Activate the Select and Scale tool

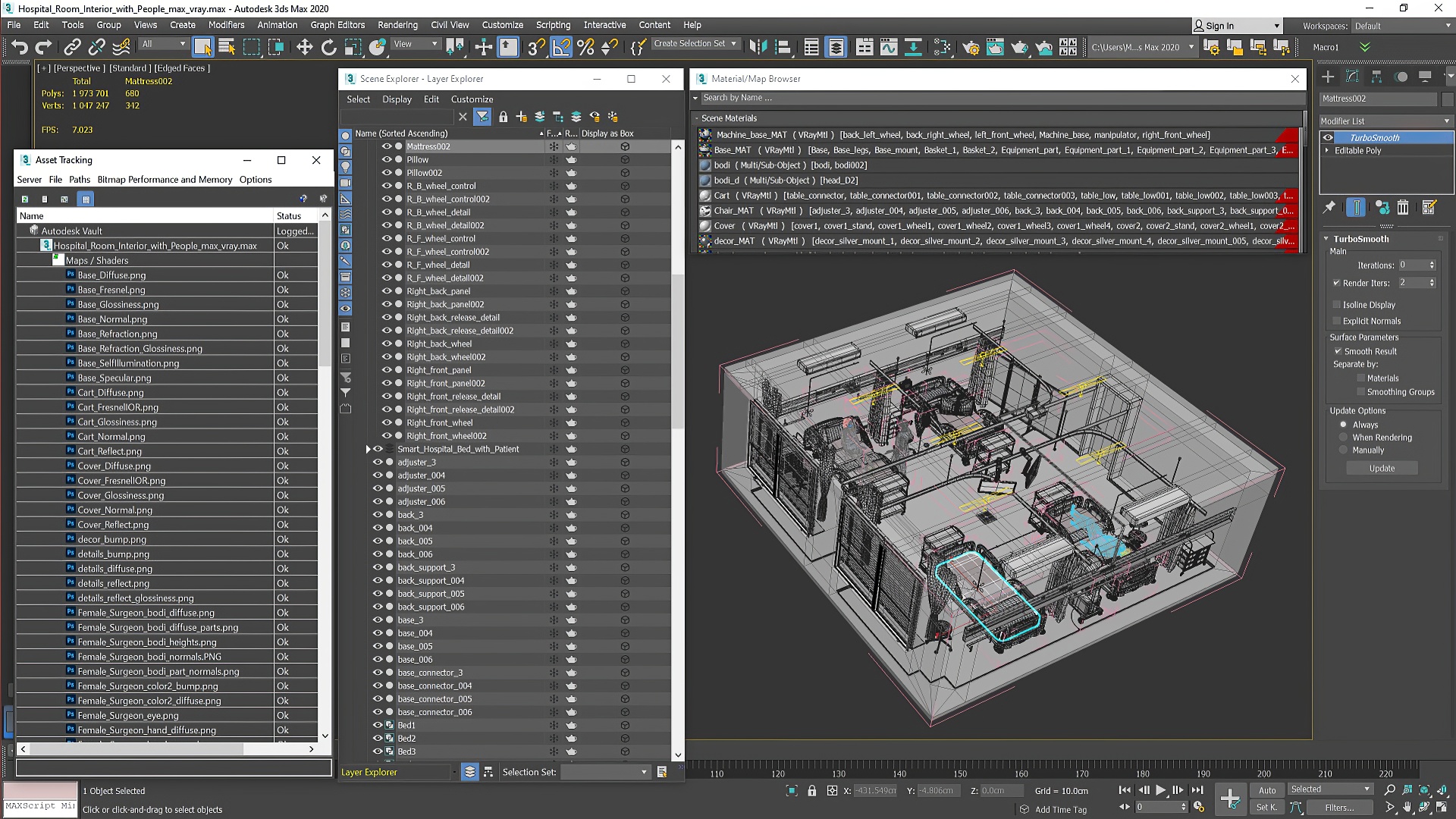353,47
